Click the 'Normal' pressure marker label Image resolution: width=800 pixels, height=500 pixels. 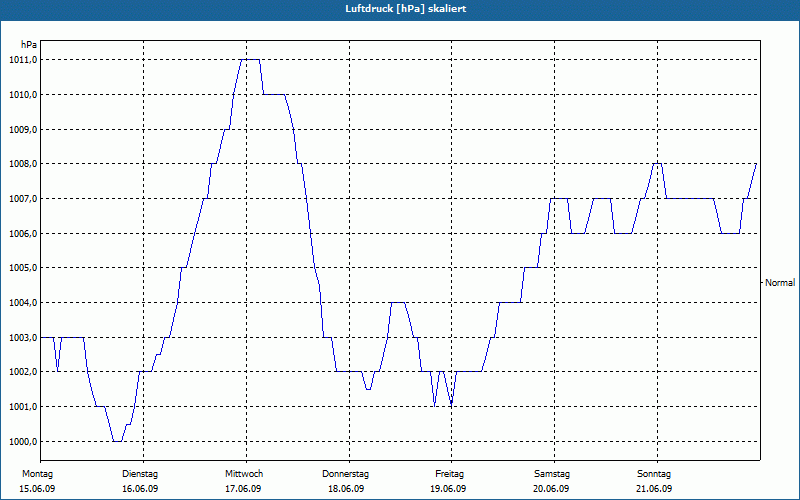[780, 283]
